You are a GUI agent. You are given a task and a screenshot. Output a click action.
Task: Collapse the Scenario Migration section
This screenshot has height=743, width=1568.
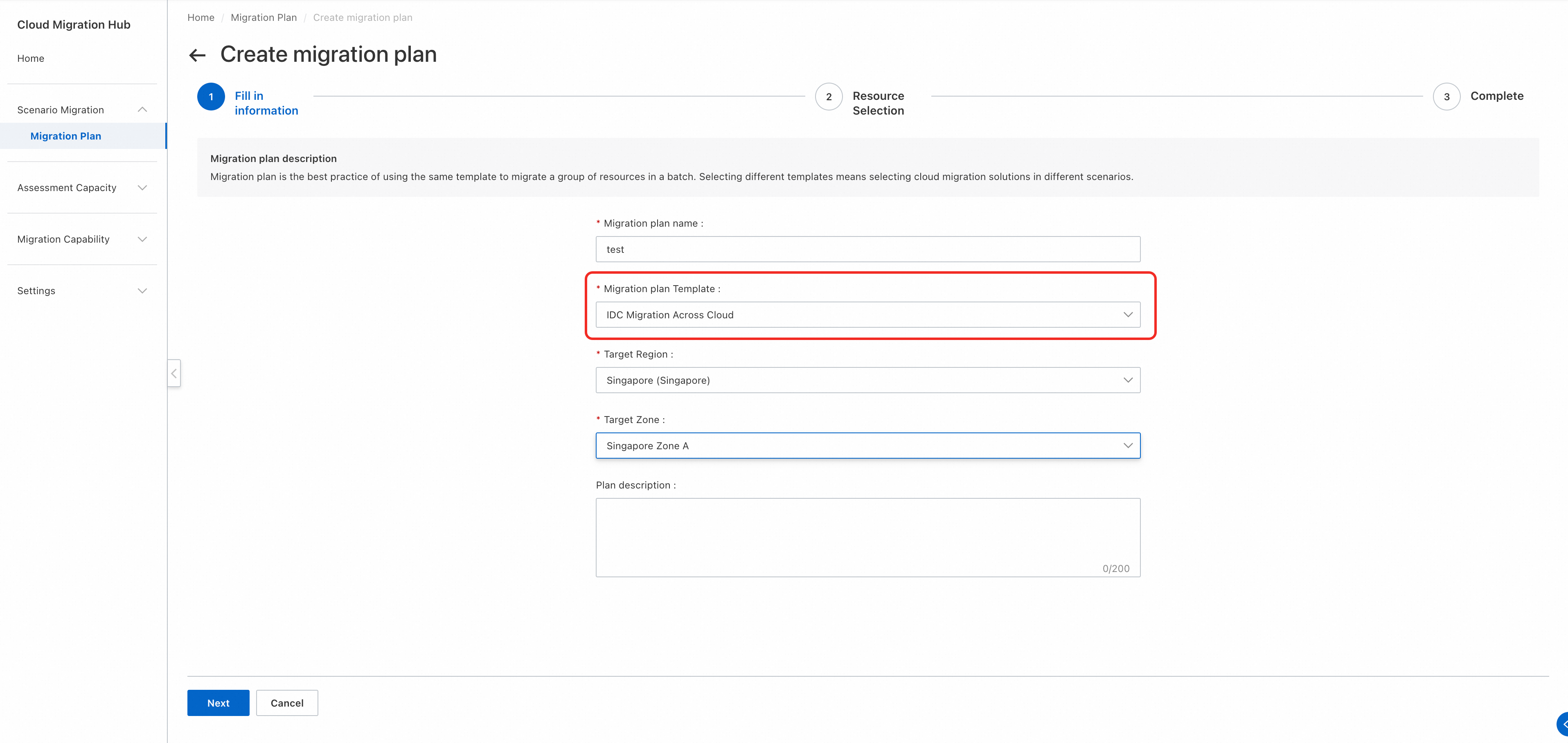click(142, 110)
